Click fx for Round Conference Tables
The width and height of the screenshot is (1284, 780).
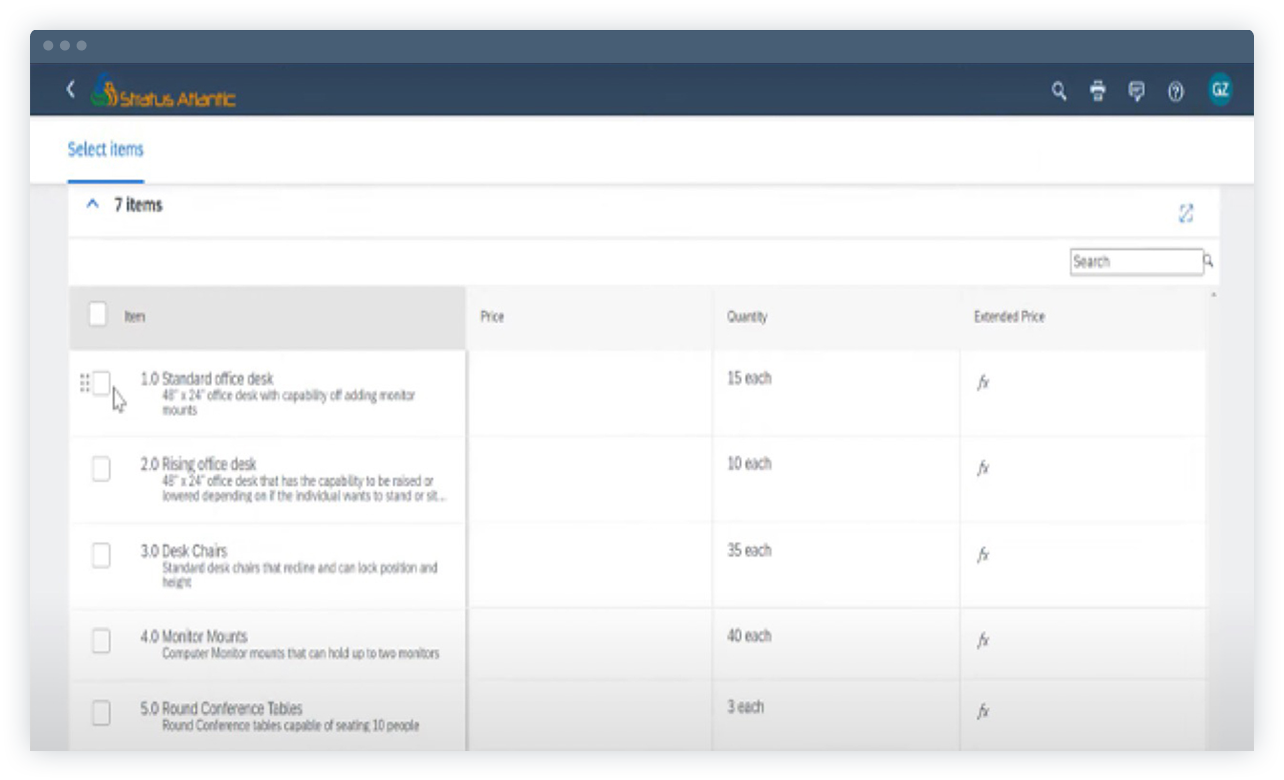point(983,711)
